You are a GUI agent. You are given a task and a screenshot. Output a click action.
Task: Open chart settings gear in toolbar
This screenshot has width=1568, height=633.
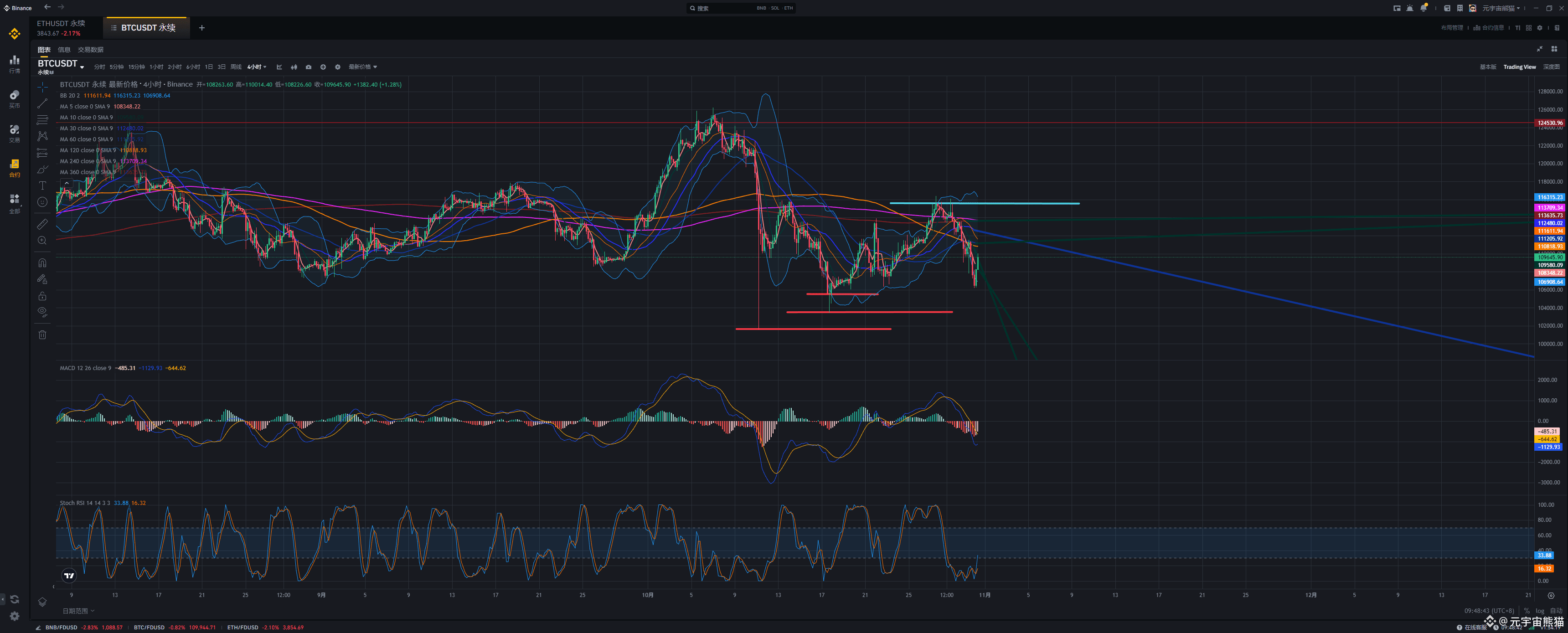pos(338,67)
